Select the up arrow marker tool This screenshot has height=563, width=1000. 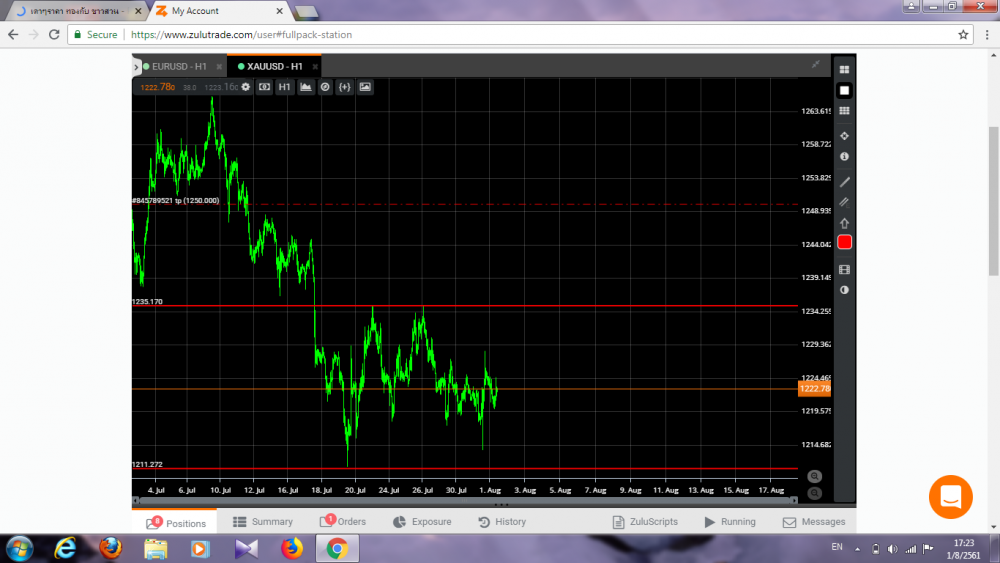(844, 223)
